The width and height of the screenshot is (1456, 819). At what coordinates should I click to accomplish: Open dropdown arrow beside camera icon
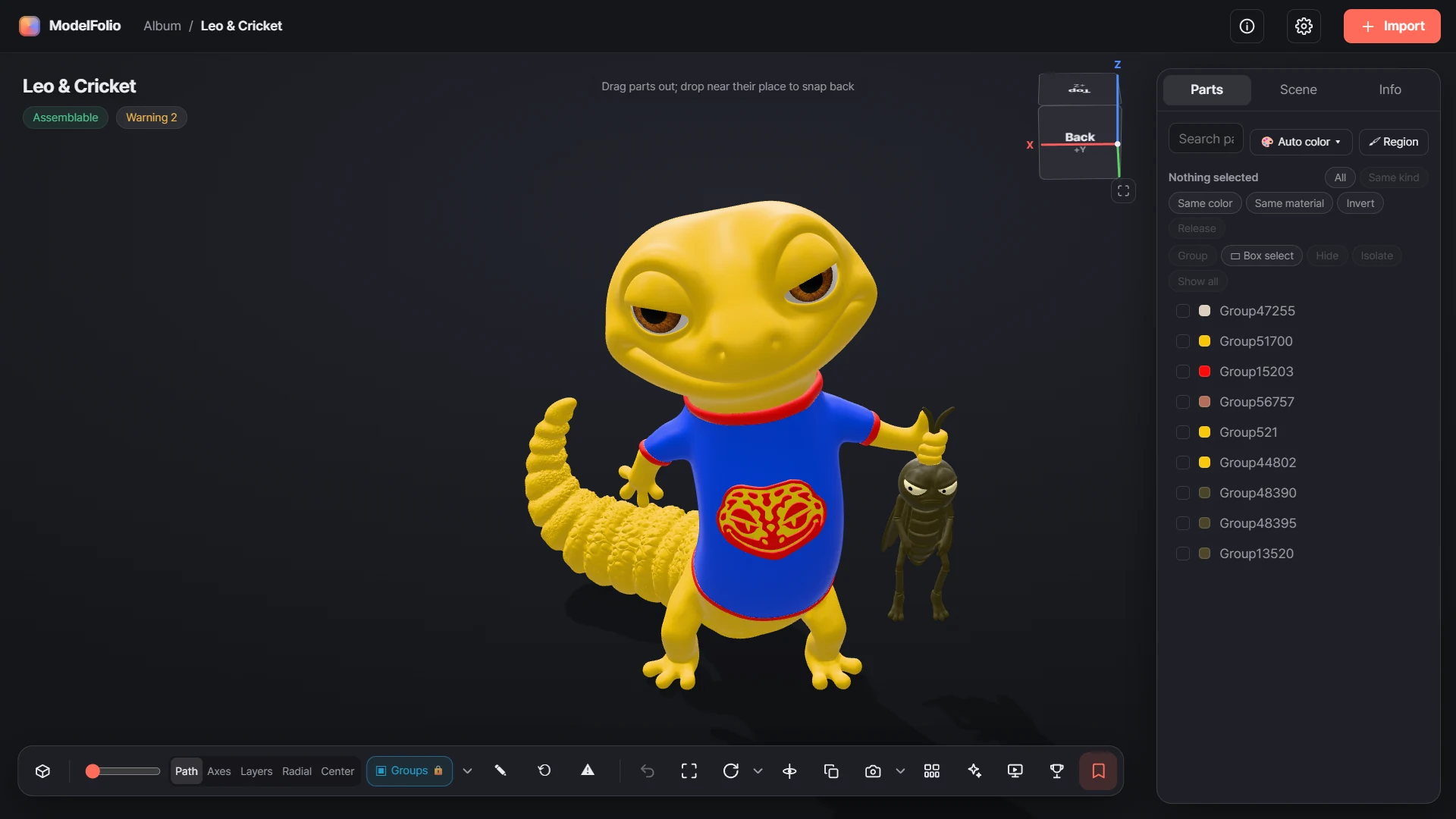900,770
